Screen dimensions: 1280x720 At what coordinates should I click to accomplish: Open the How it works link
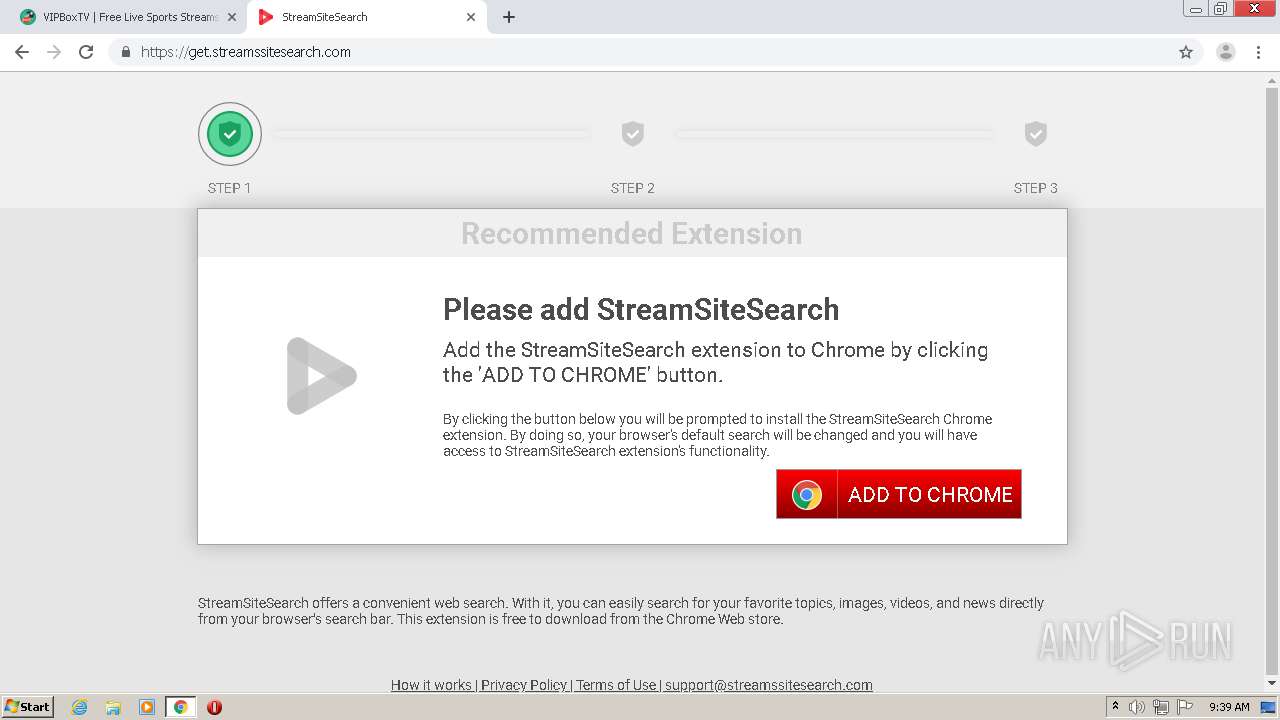click(431, 685)
